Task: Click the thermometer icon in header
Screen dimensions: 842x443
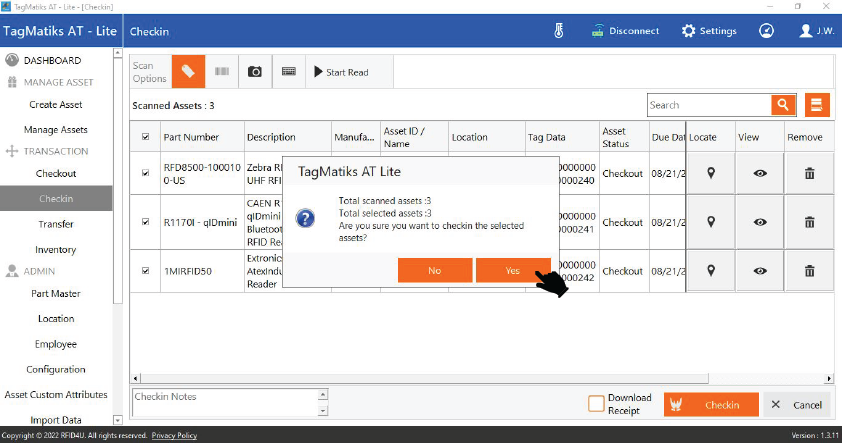Action: click(x=559, y=31)
